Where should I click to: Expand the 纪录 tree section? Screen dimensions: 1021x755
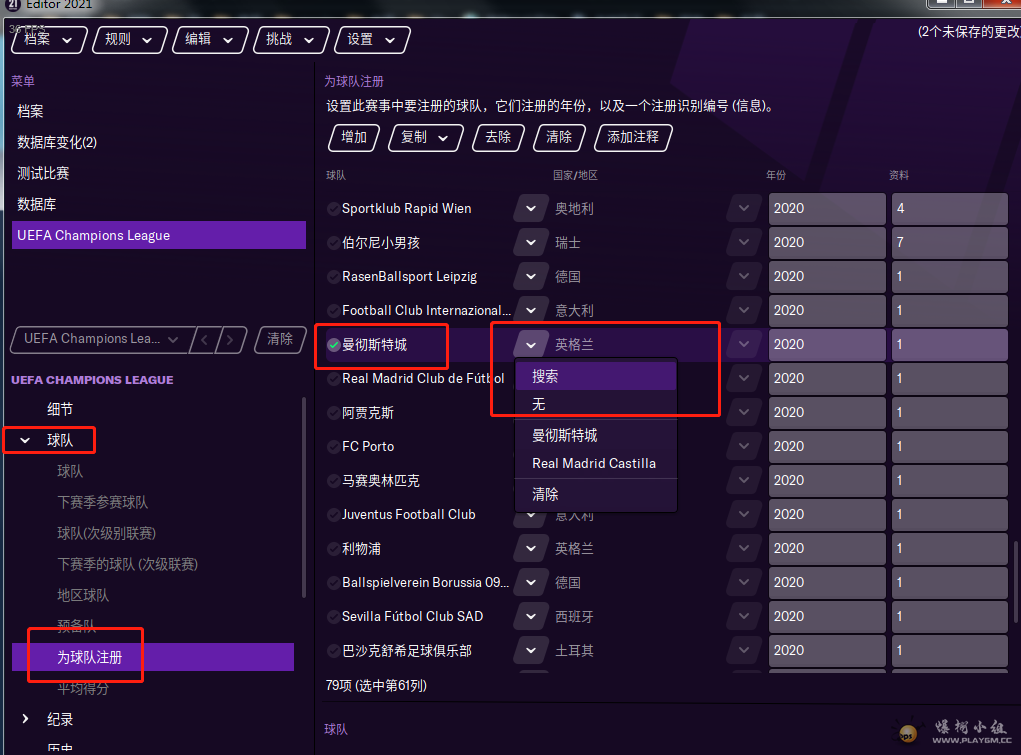[25, 719]
